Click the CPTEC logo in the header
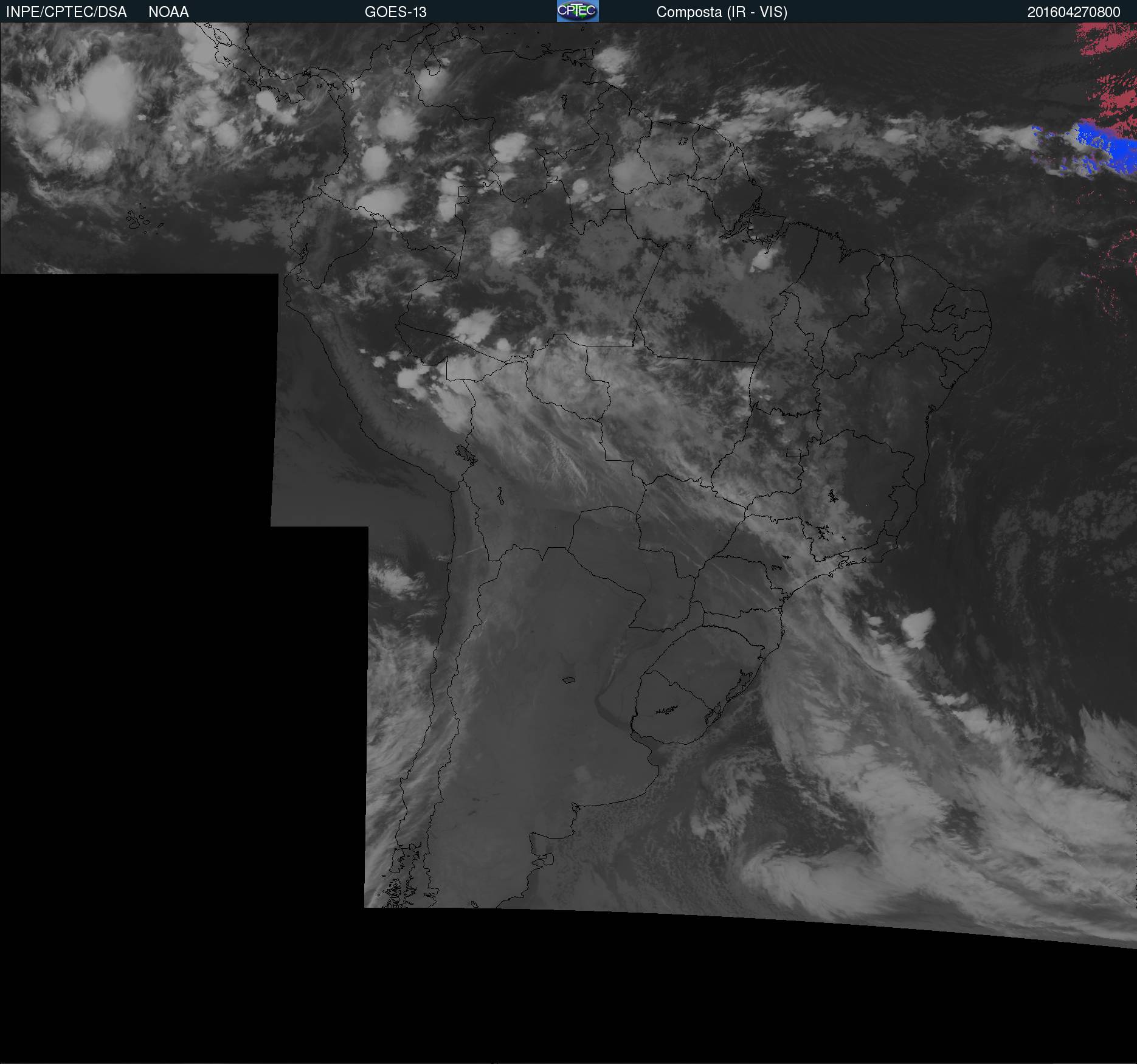This screenshot has width=1137, height=1064. tap(578, 11)
